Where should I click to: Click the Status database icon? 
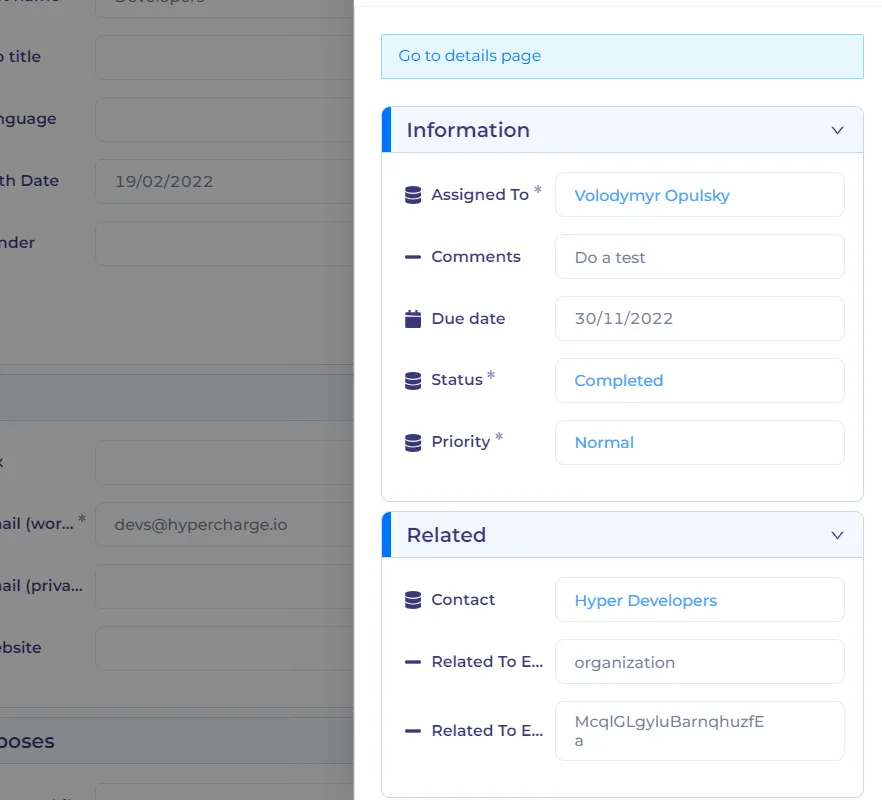pyautogui.click(x=413, y=380)
